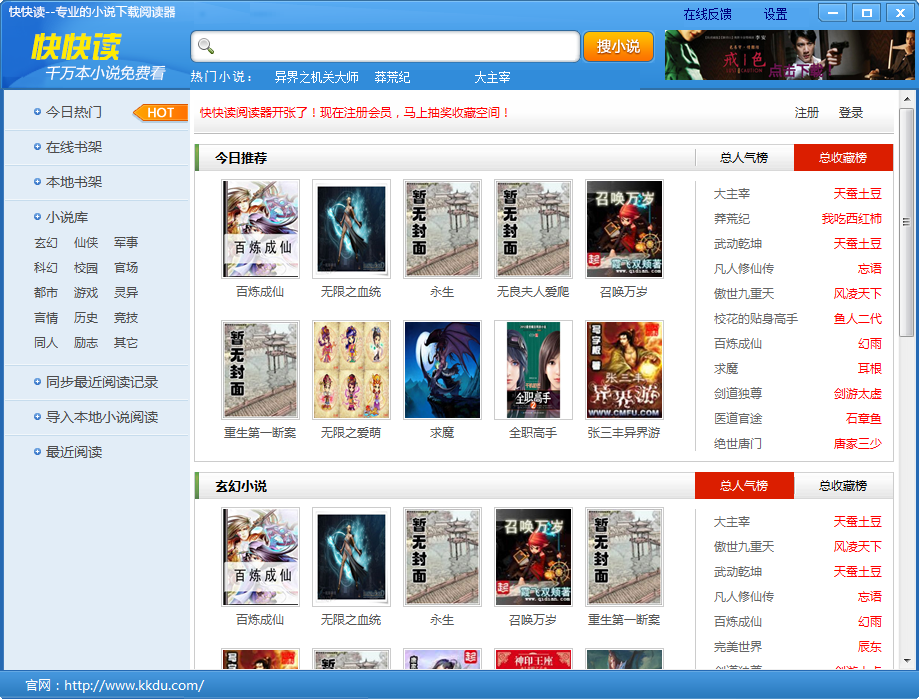The width and height of the screenshot is (919, 699).
Task: Open 召唤万岁 cover in 今日推荐
Action: [x=624, y=229]
